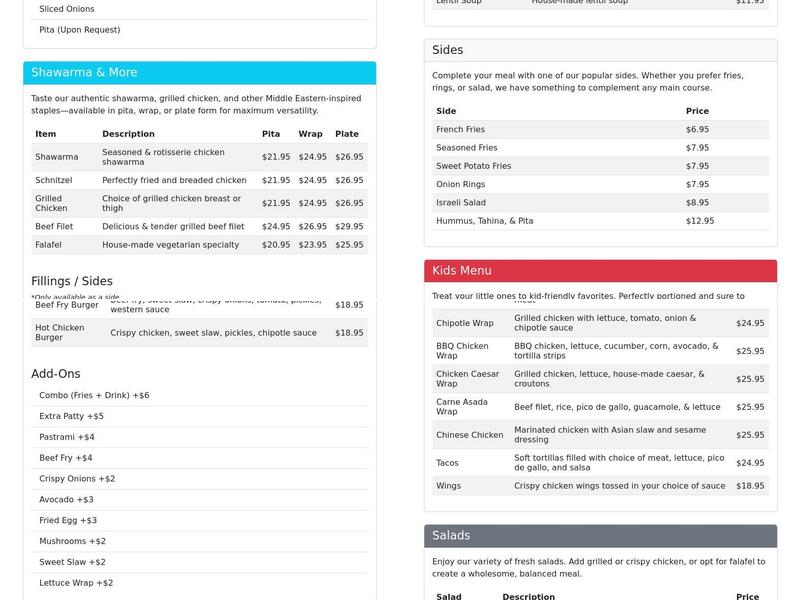The height and width of the screenshot is (600, 800).
Task: Click the Beef Filet item name
Action: coord(54,227)
